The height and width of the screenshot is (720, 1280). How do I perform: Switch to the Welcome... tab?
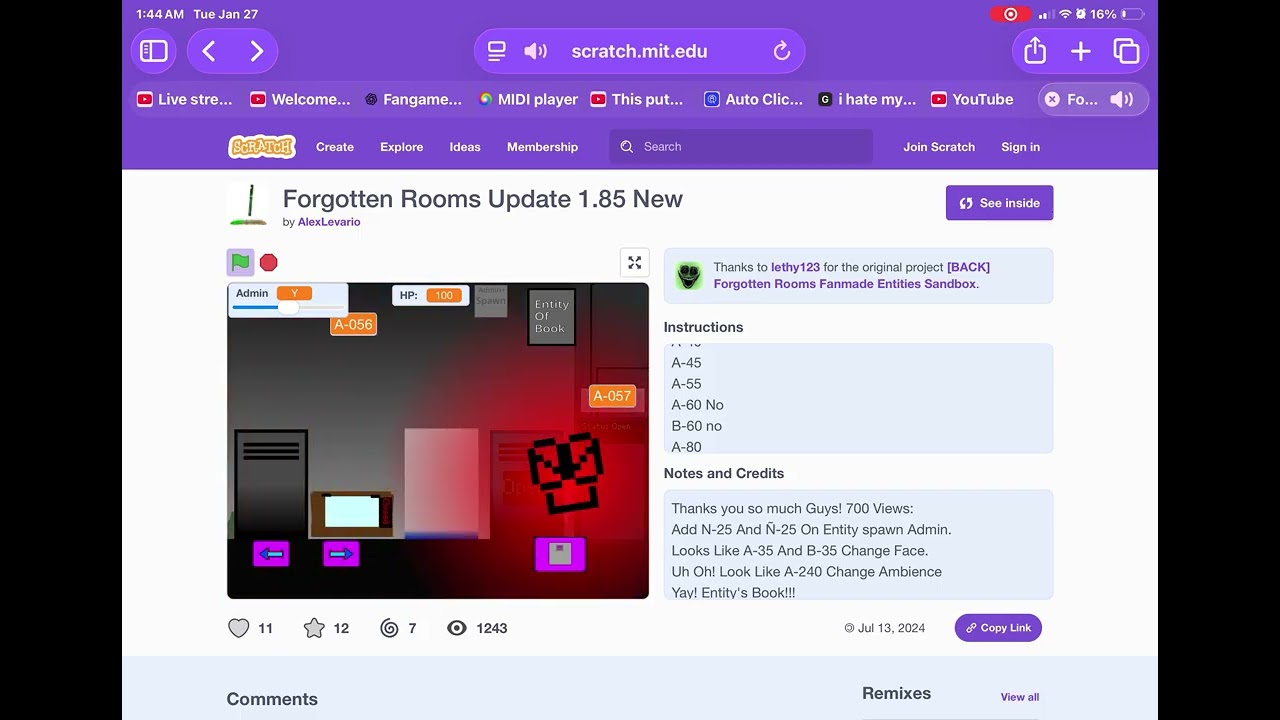300,99
